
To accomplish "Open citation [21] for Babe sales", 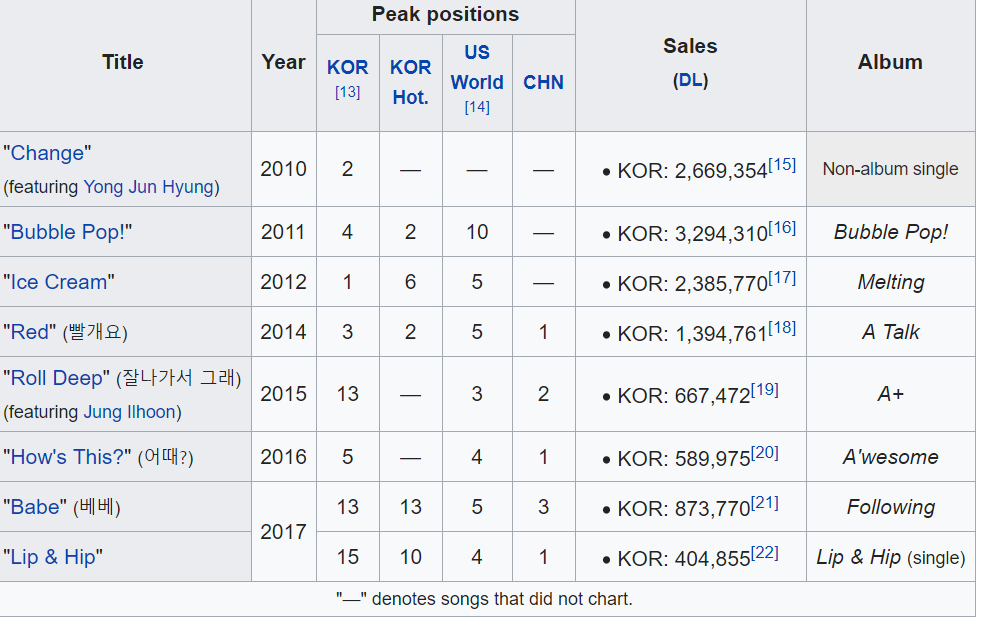I will coord(765,503).
